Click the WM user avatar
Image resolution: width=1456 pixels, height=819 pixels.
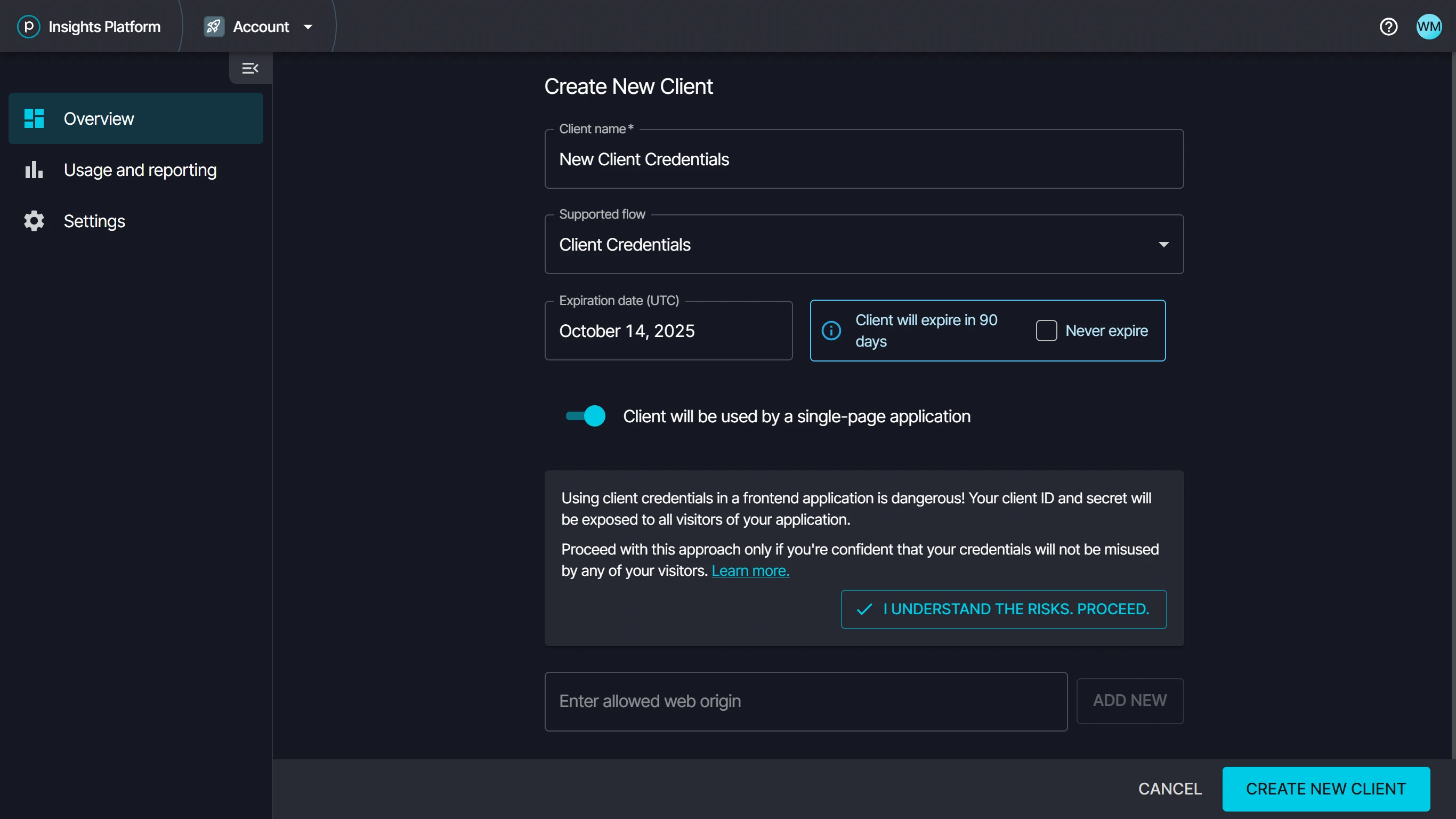click(x=1428, y=26)
